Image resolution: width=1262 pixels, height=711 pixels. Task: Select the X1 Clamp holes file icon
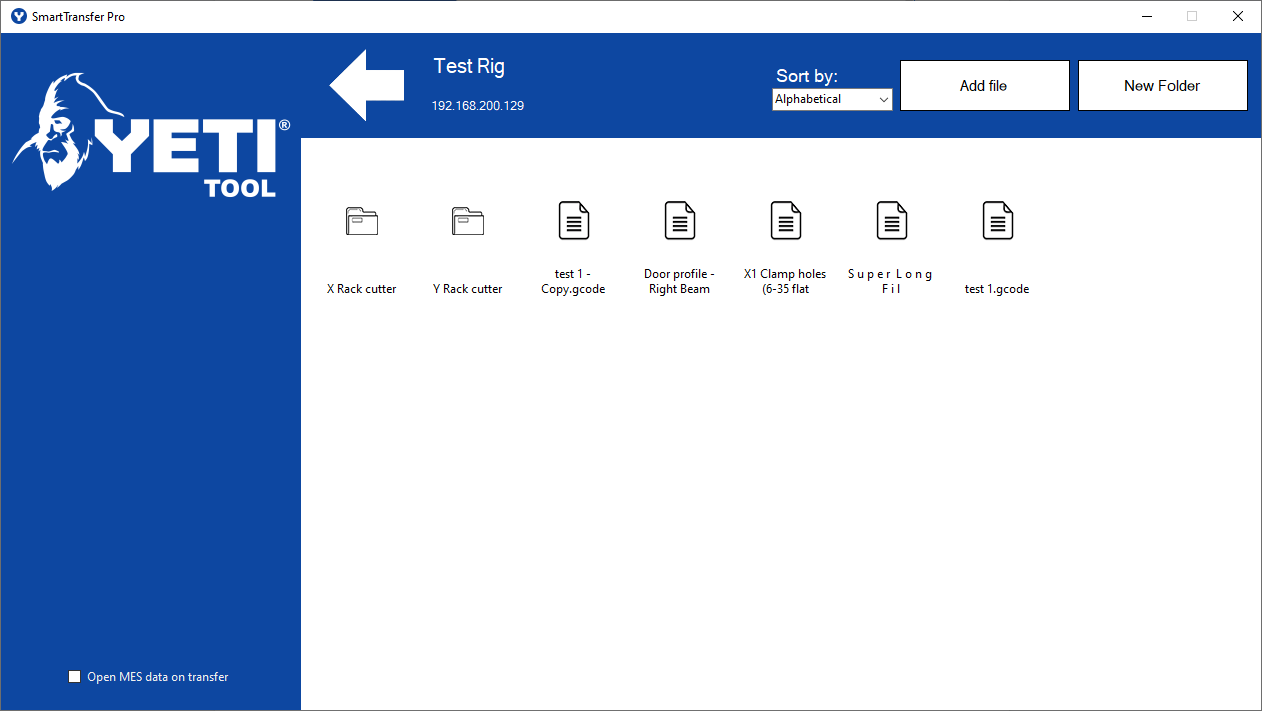786,220
